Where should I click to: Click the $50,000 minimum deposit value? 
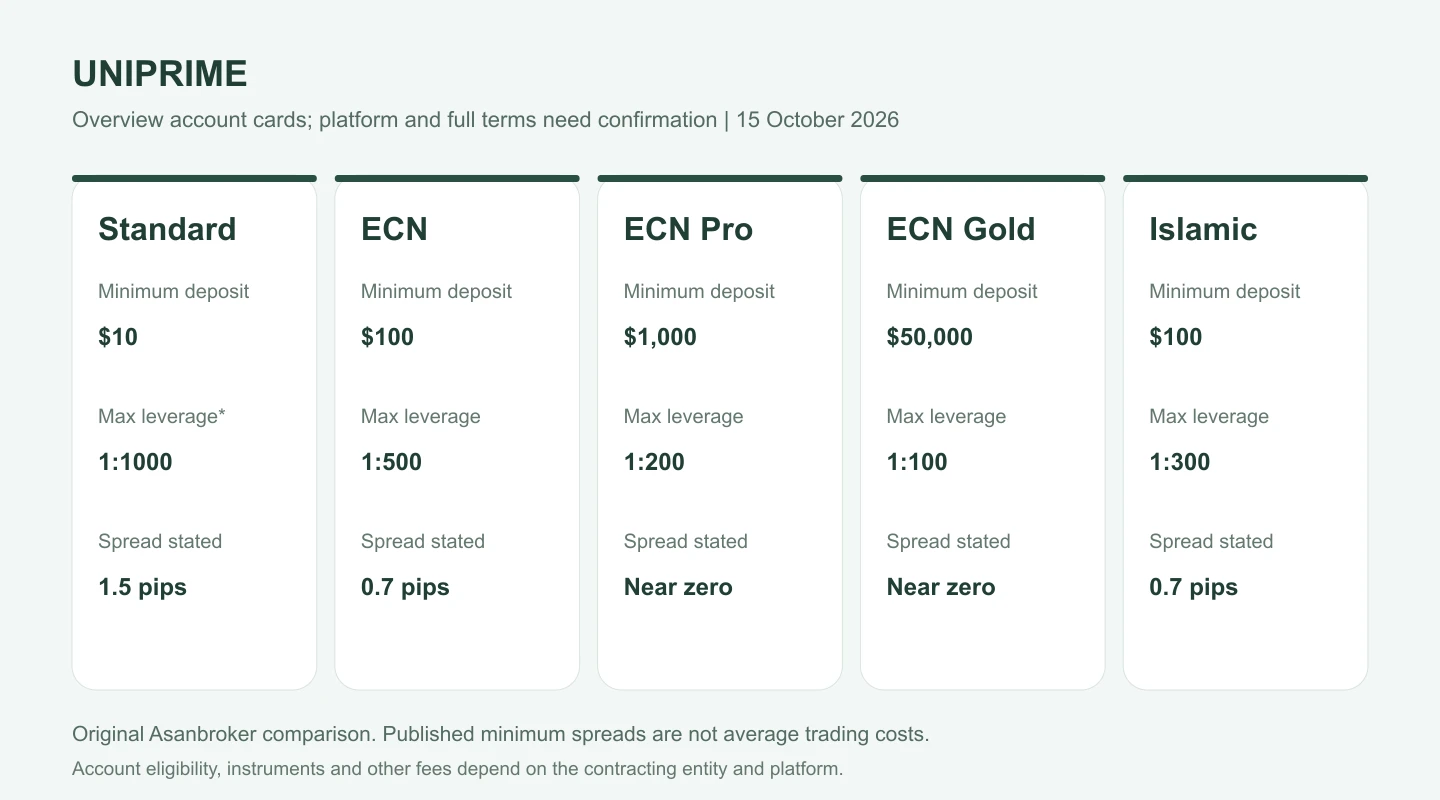(x=930, y=337)
